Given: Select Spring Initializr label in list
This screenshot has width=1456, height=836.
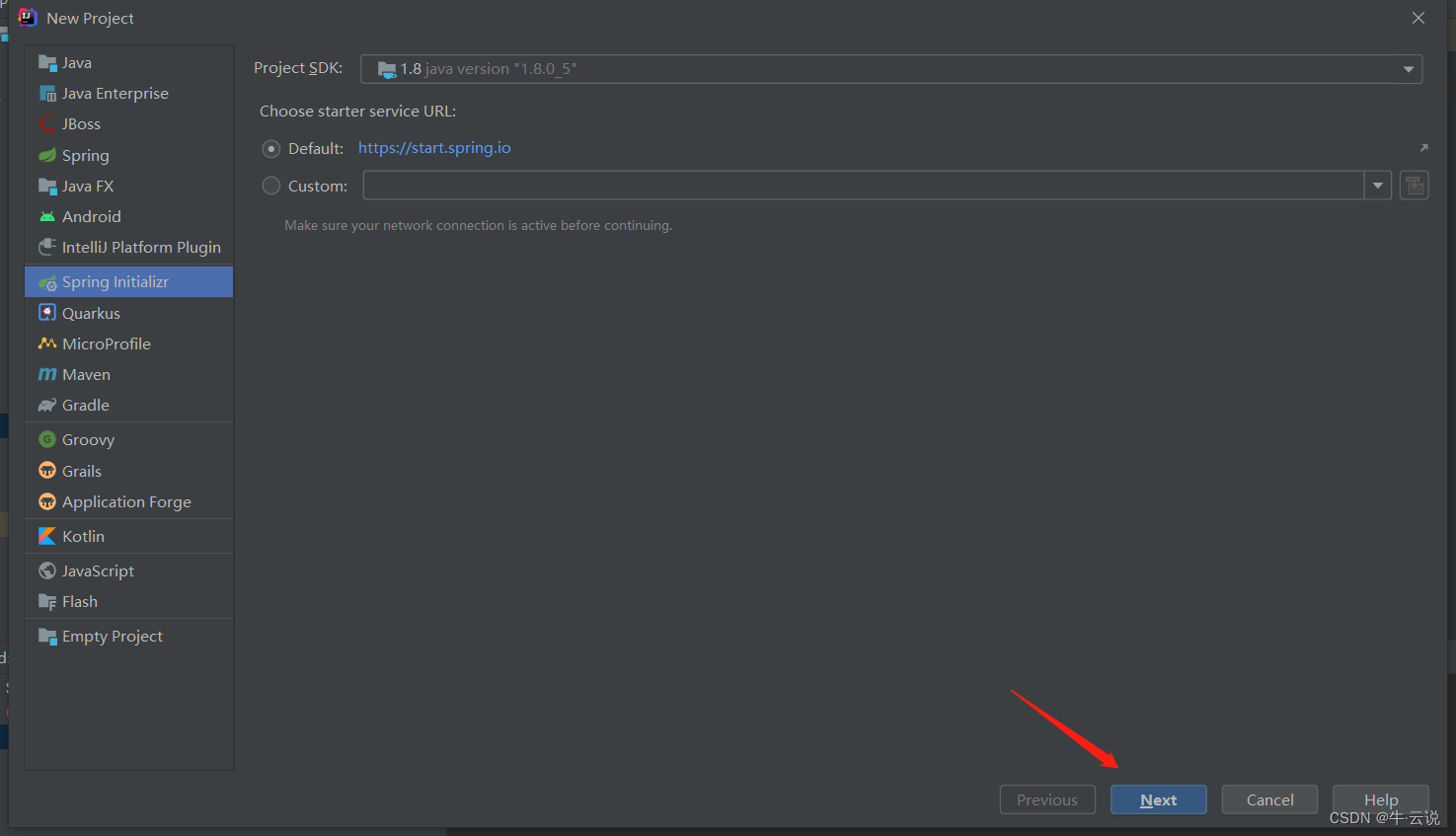Looking at the screenshot, I should [x=115, y=282].
